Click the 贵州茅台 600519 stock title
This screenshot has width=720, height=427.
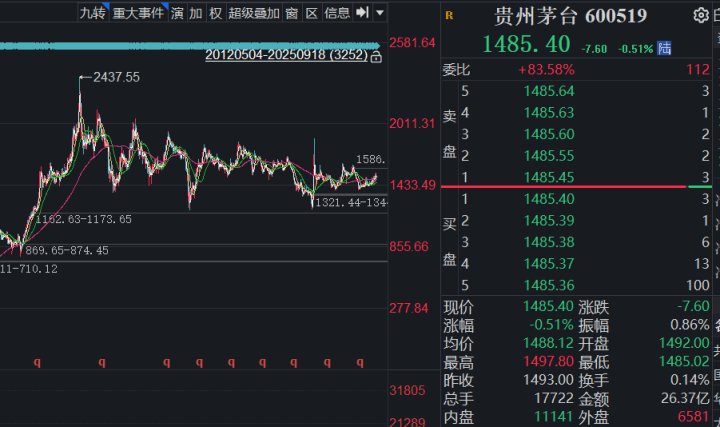pyautogui.click(x=570, y=16)
